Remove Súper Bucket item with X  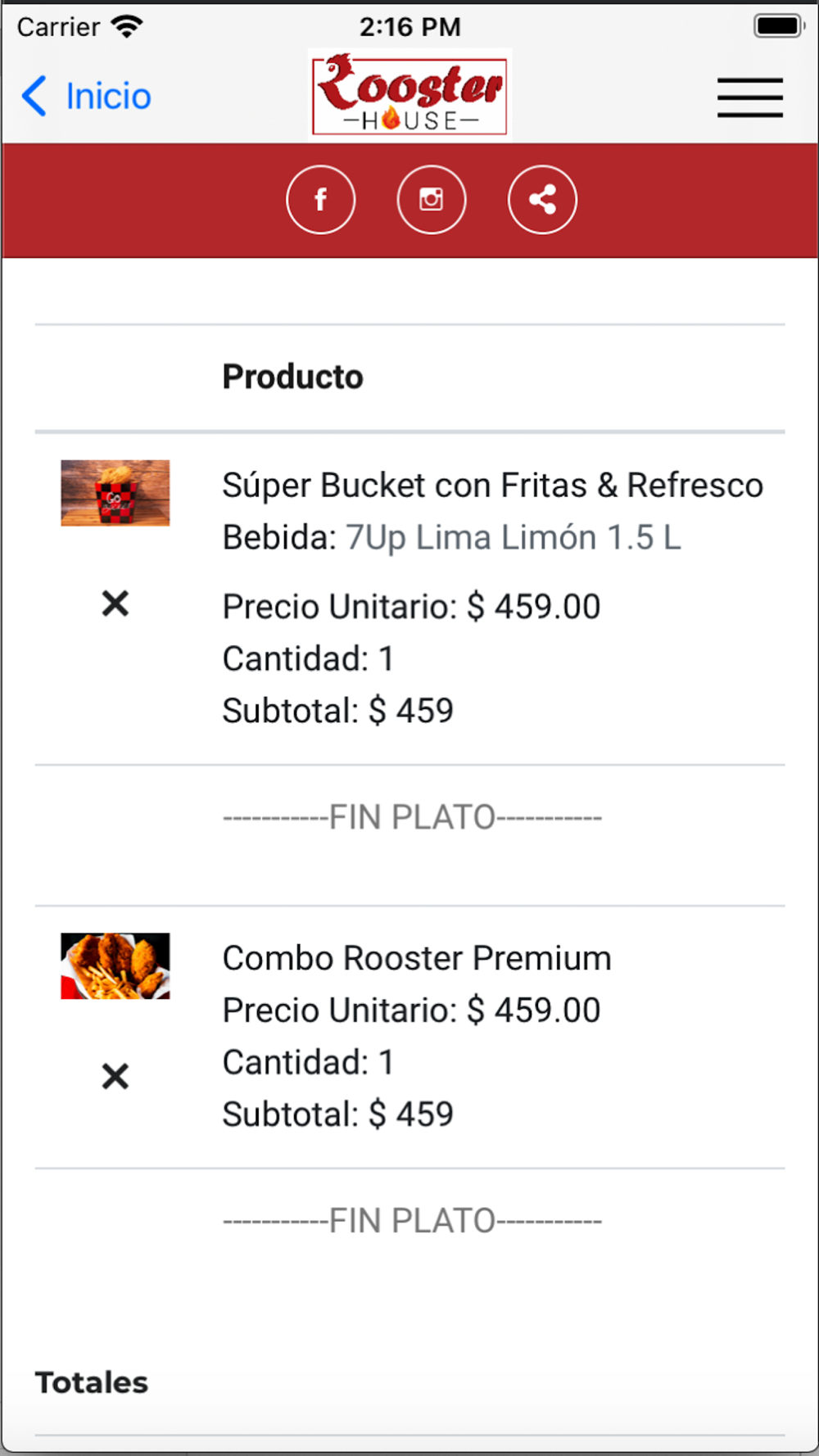pos(115,604)
